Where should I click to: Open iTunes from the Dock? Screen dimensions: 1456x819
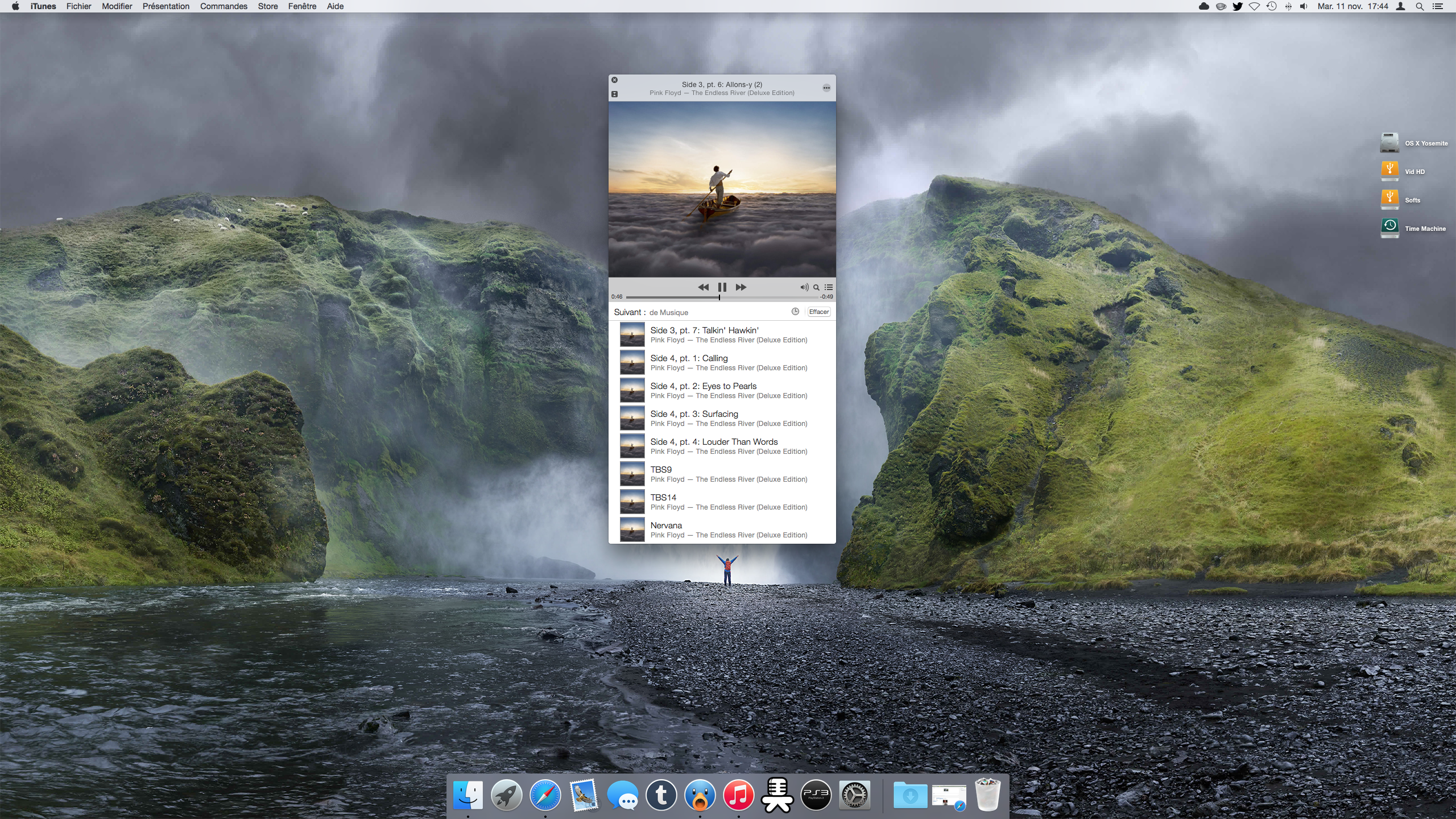pos(738,795)
